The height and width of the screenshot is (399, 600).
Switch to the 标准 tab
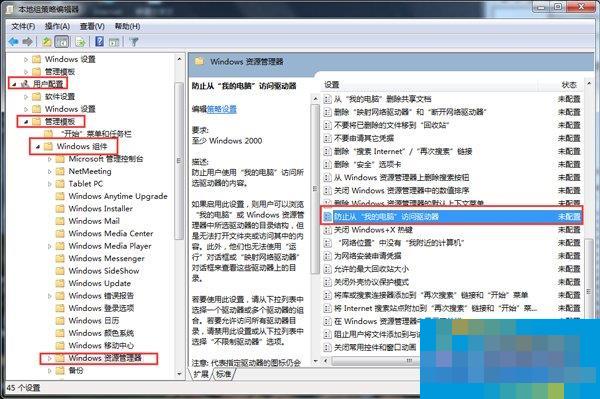coord(223,374)
